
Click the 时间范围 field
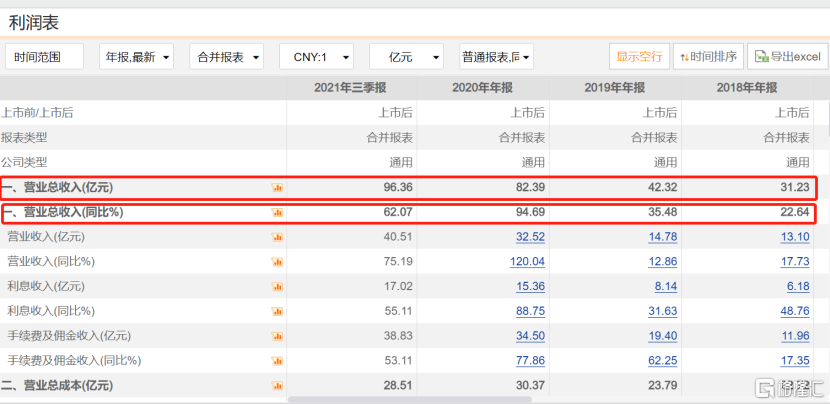tap(45, 57)
